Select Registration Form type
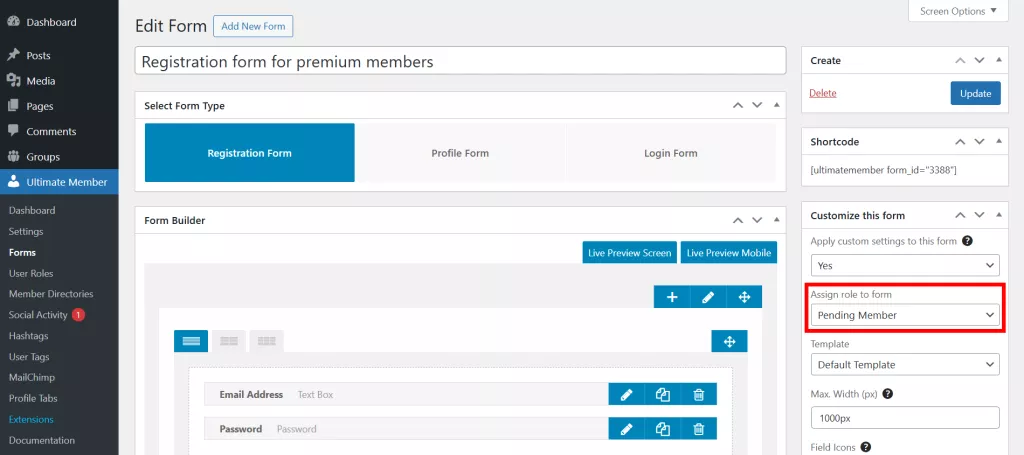This screenshot has width=1024, height=455. 249,153
